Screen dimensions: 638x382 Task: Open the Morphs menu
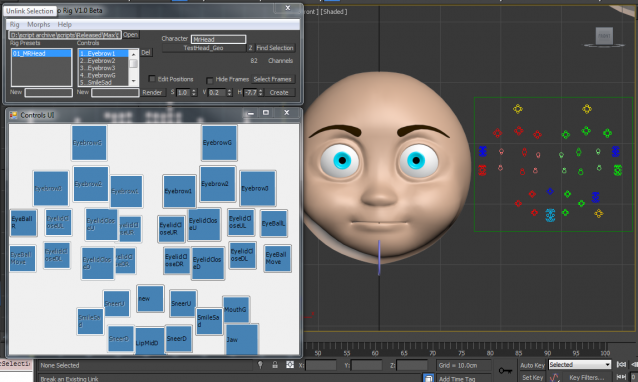pos(39,24)
